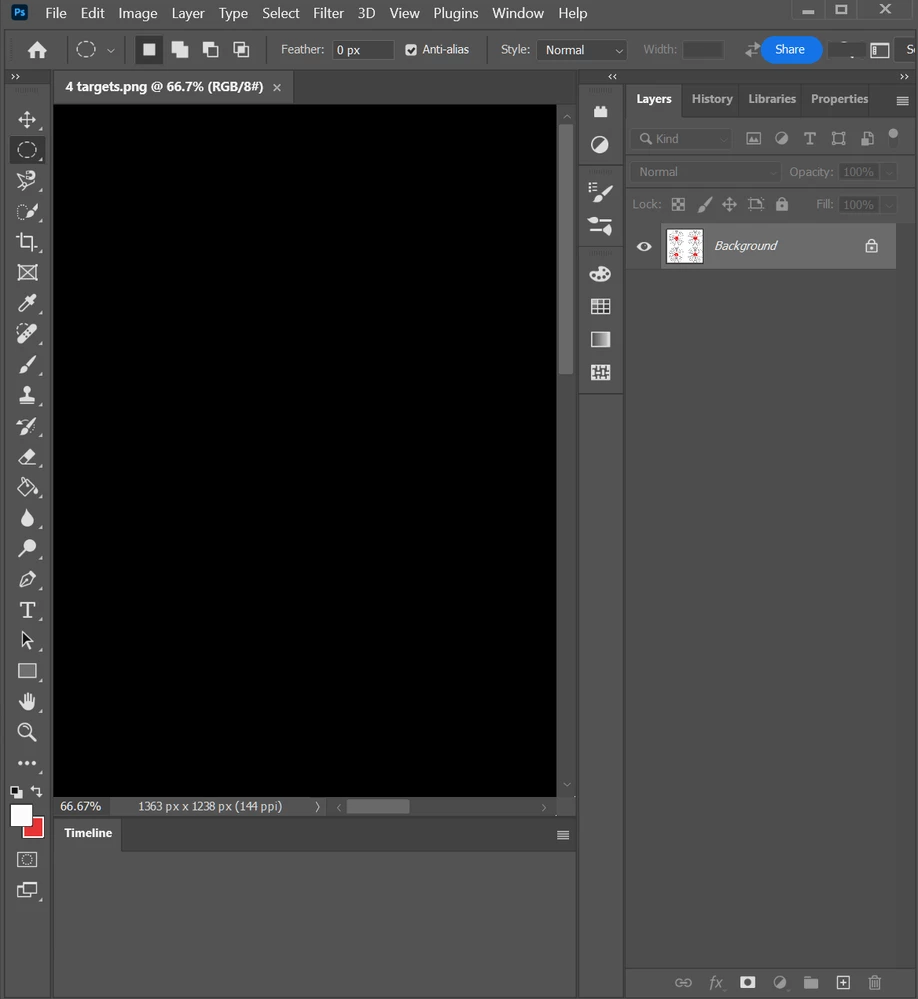Select the Paint Bucket tool
This screenshot has width=918, height=999.
(27, 487)
